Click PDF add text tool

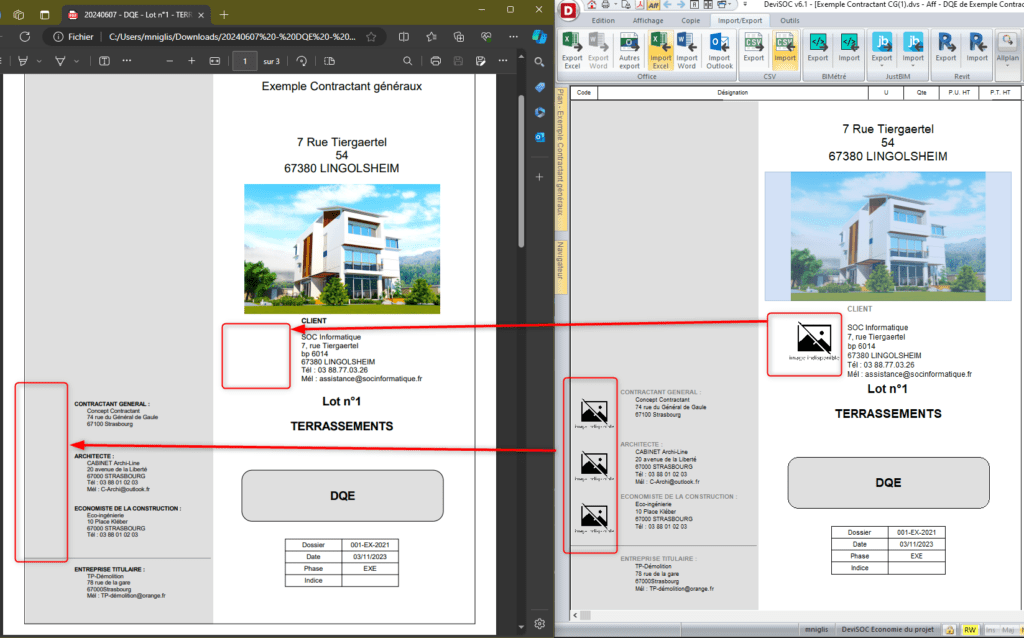point(104,61)
